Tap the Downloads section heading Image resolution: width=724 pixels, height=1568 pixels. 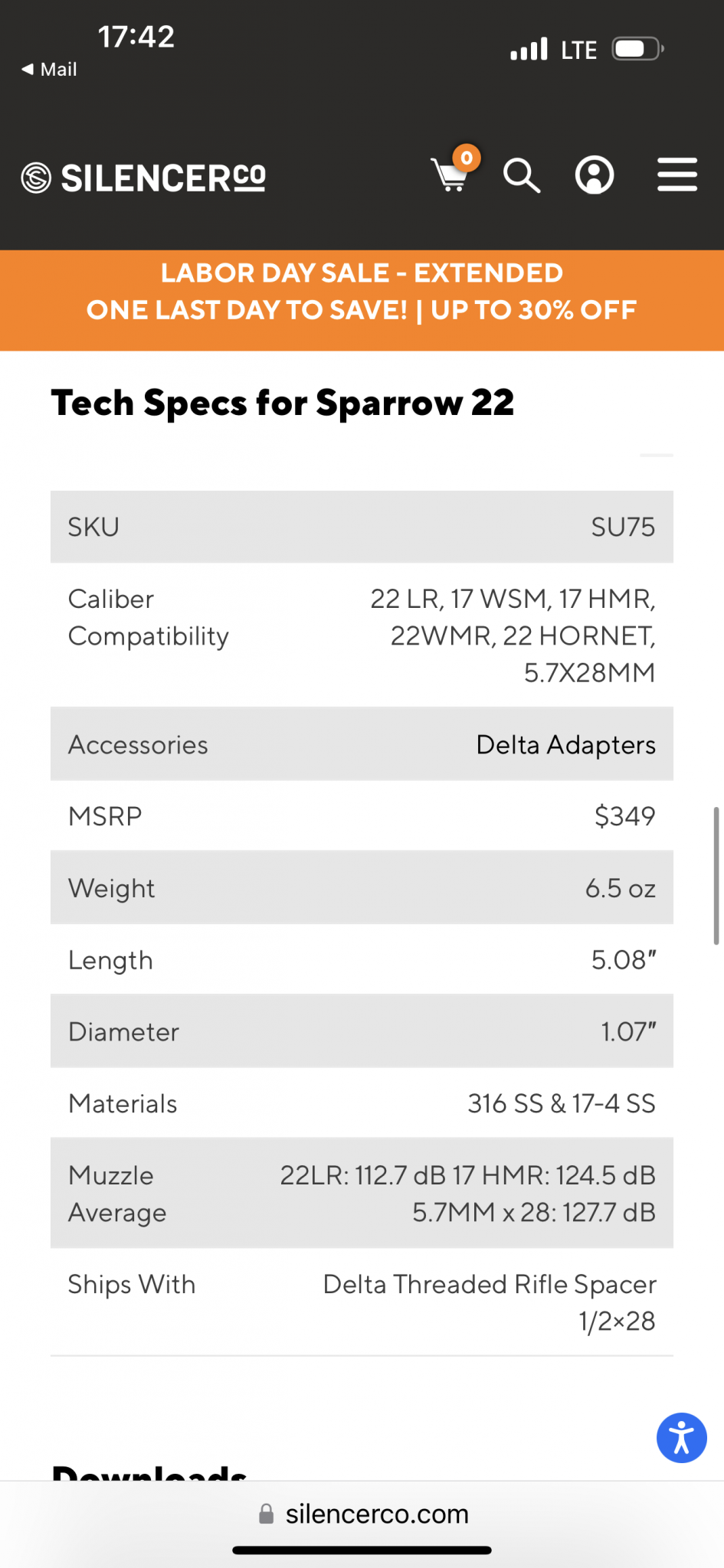[x=149, y=1470]
